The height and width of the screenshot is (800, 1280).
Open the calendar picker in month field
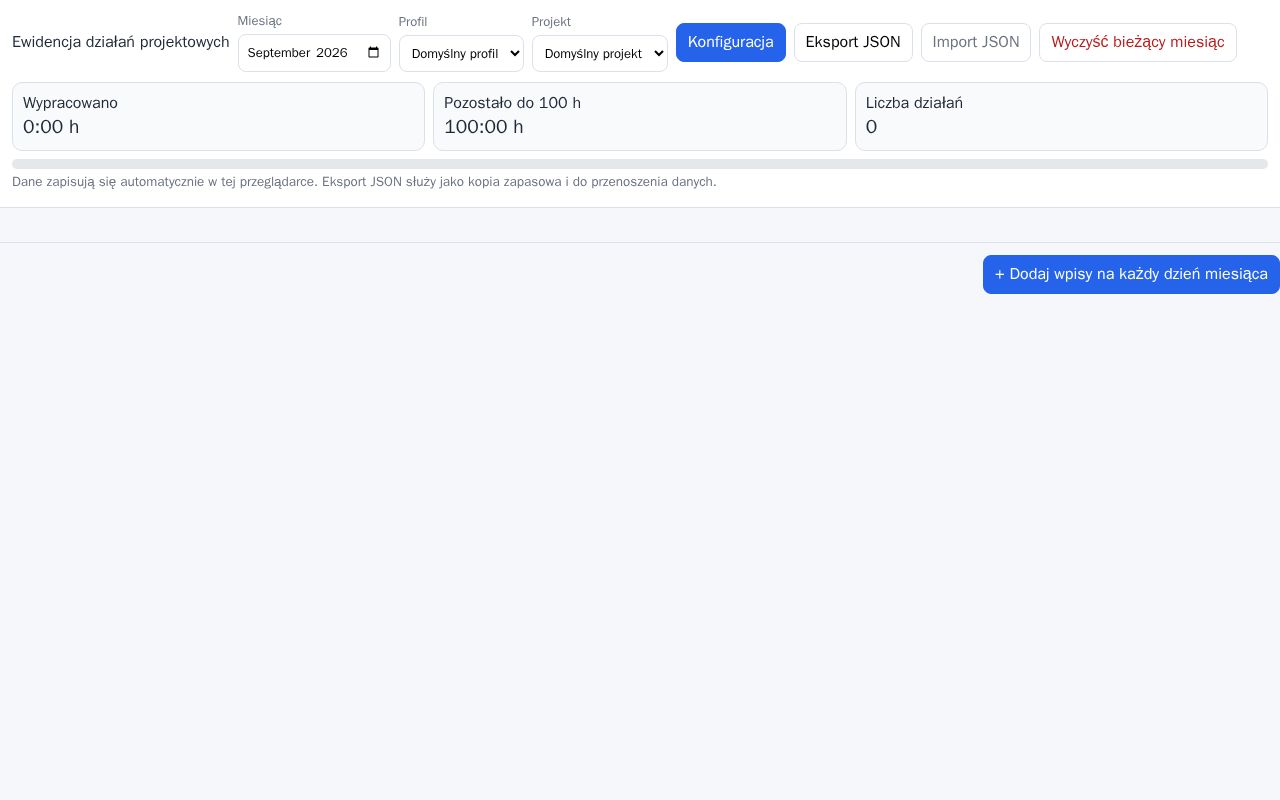click(374, 53)
